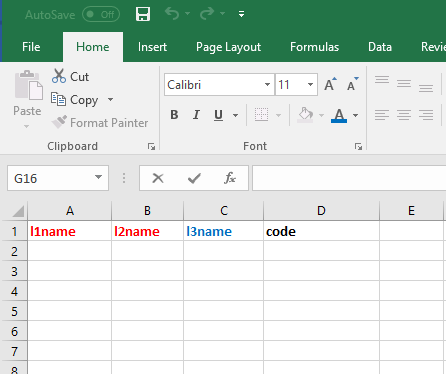
Task: Click the Bottom Align icon
Action: point(426,88)
